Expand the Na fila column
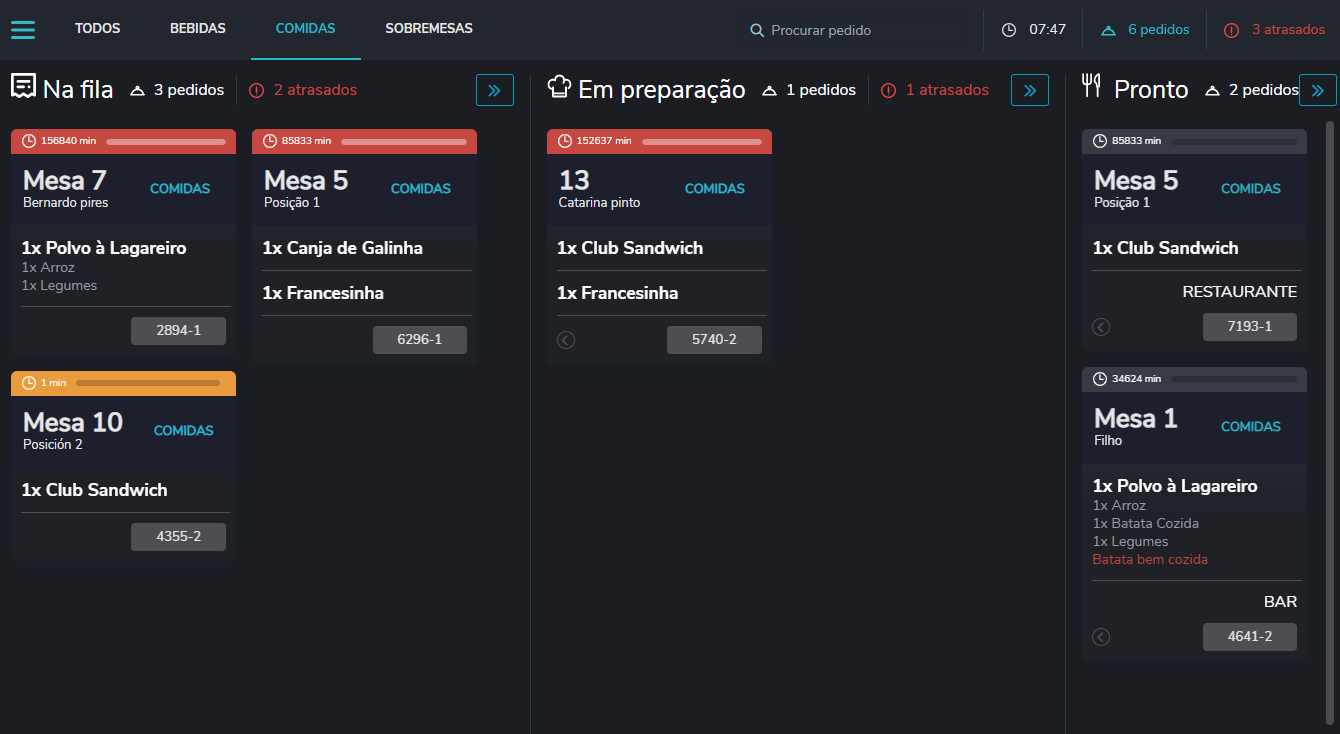This screenshot has width=1340, height=734. click(x=494, y=90)
